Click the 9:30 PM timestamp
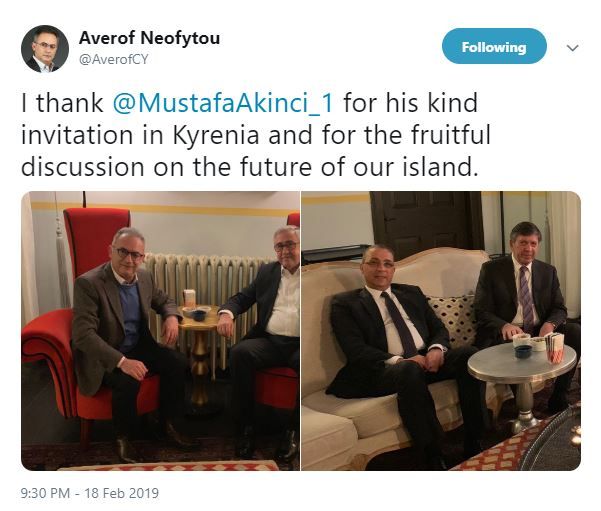 pyautogui.click(x=45, y=493)
